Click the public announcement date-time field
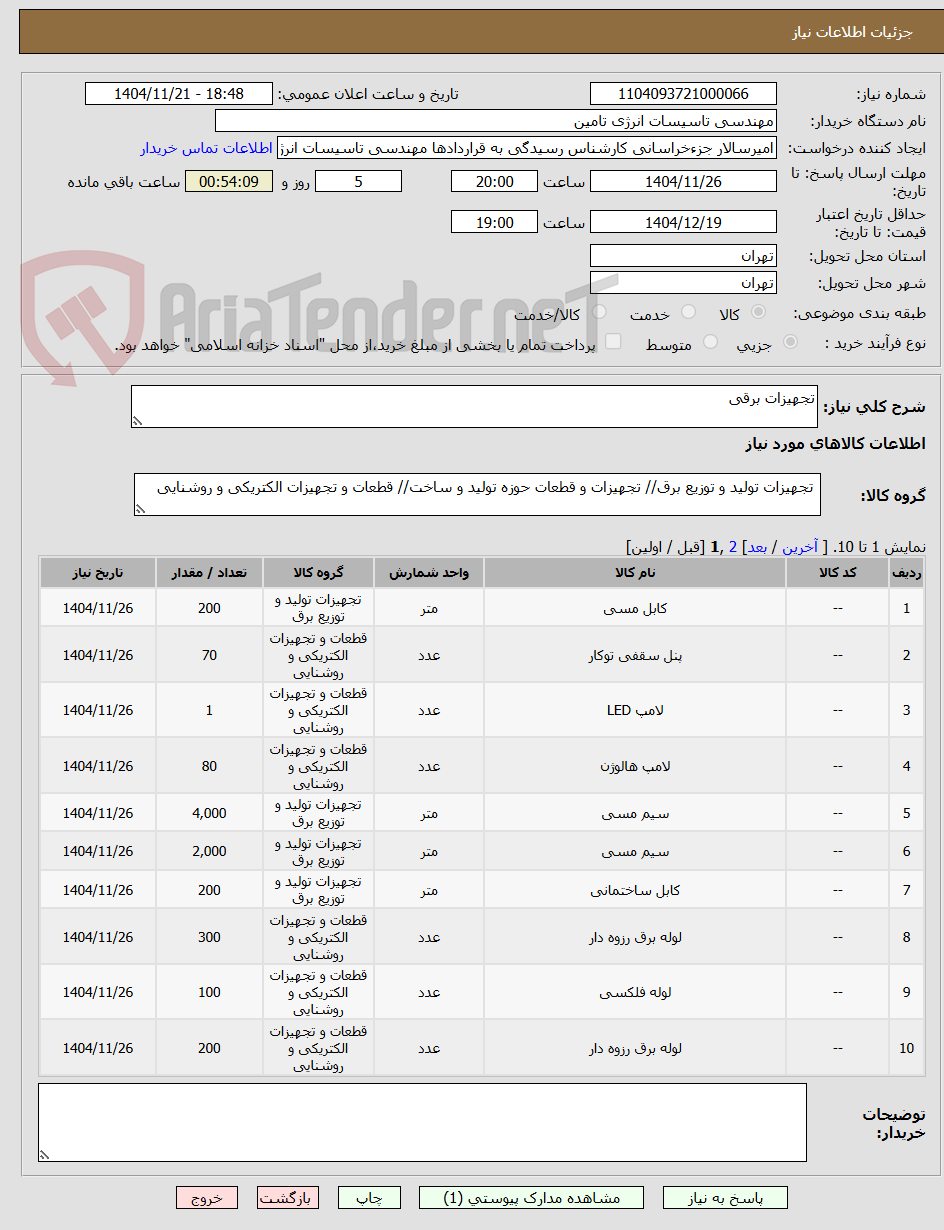Viewport: 944px width, 1230px height. click(x=179, y=94)
